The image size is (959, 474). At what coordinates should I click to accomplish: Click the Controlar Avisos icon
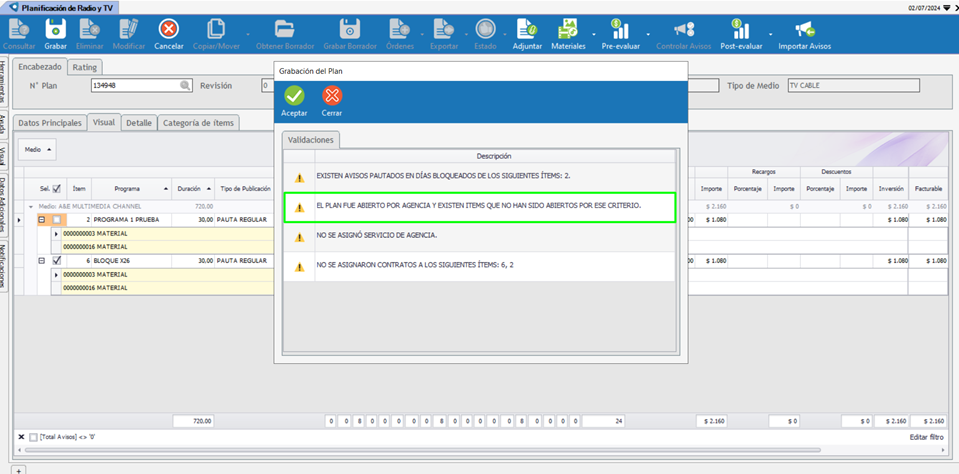(x=683, y=29)
